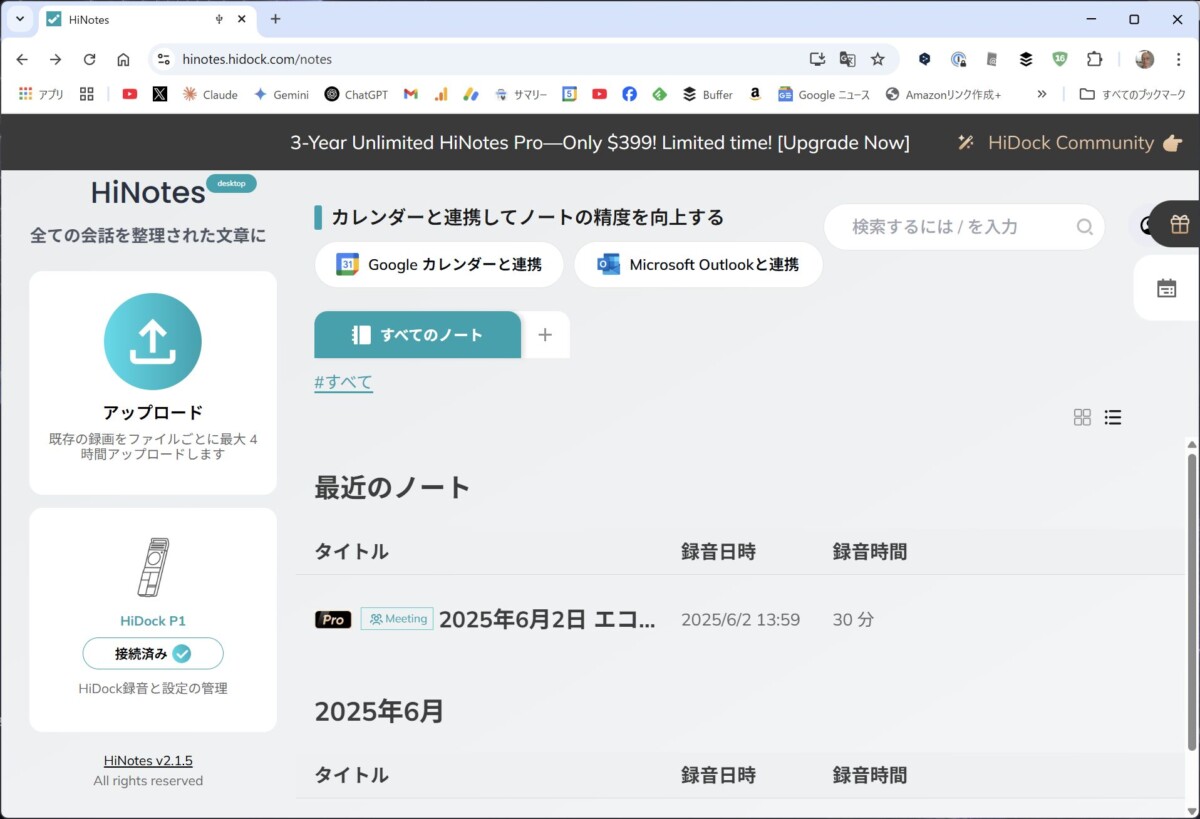
Task: Click the #すべて tag filter
Action: tap(344, 382)
